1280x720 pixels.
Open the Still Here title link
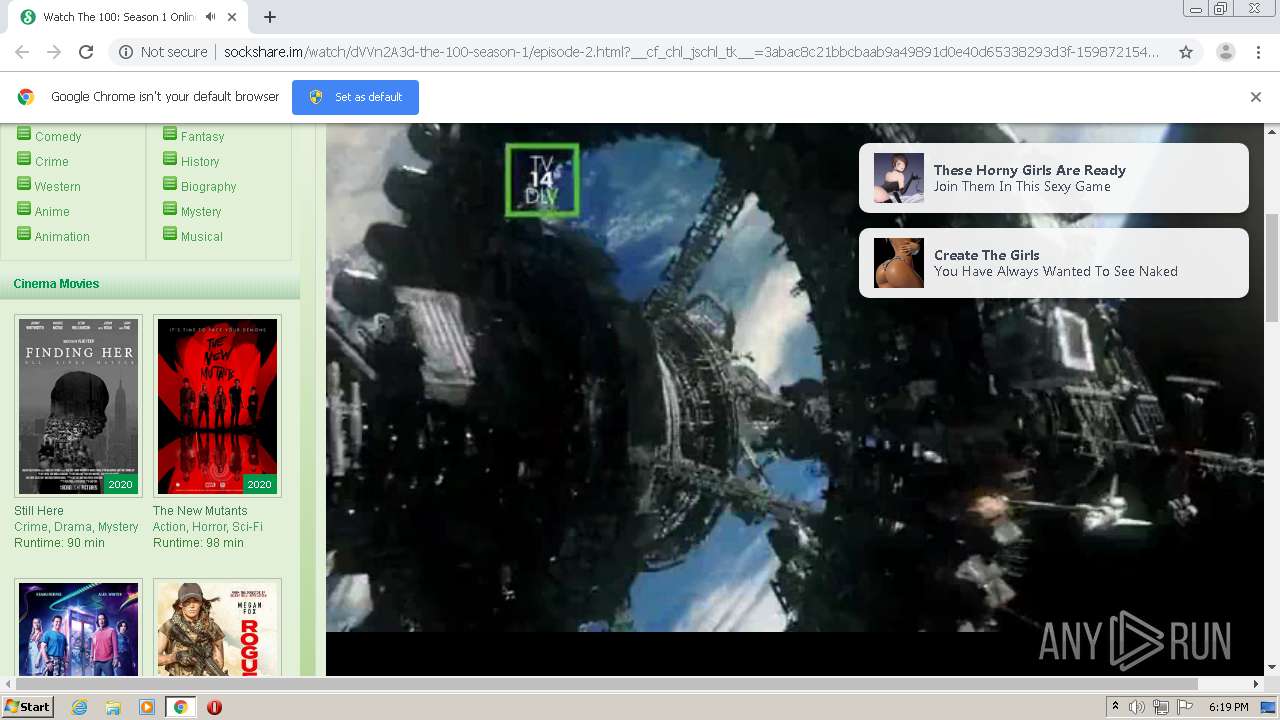coord(39,511)
